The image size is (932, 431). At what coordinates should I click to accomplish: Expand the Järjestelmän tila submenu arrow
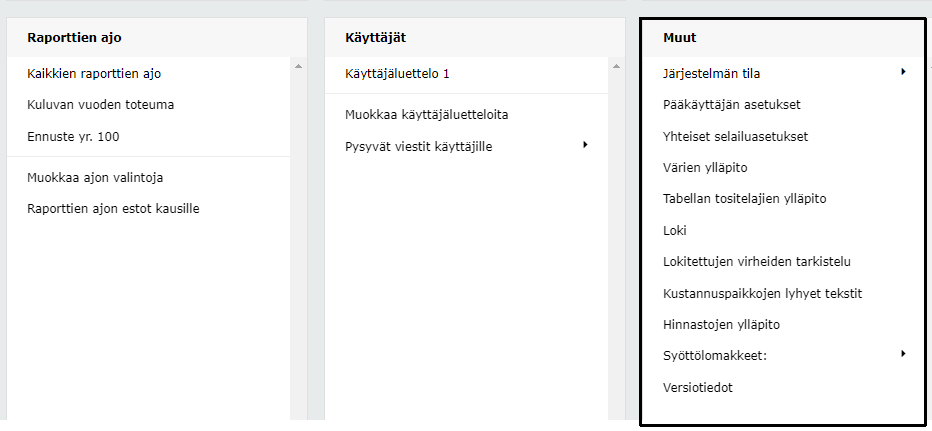902,72
